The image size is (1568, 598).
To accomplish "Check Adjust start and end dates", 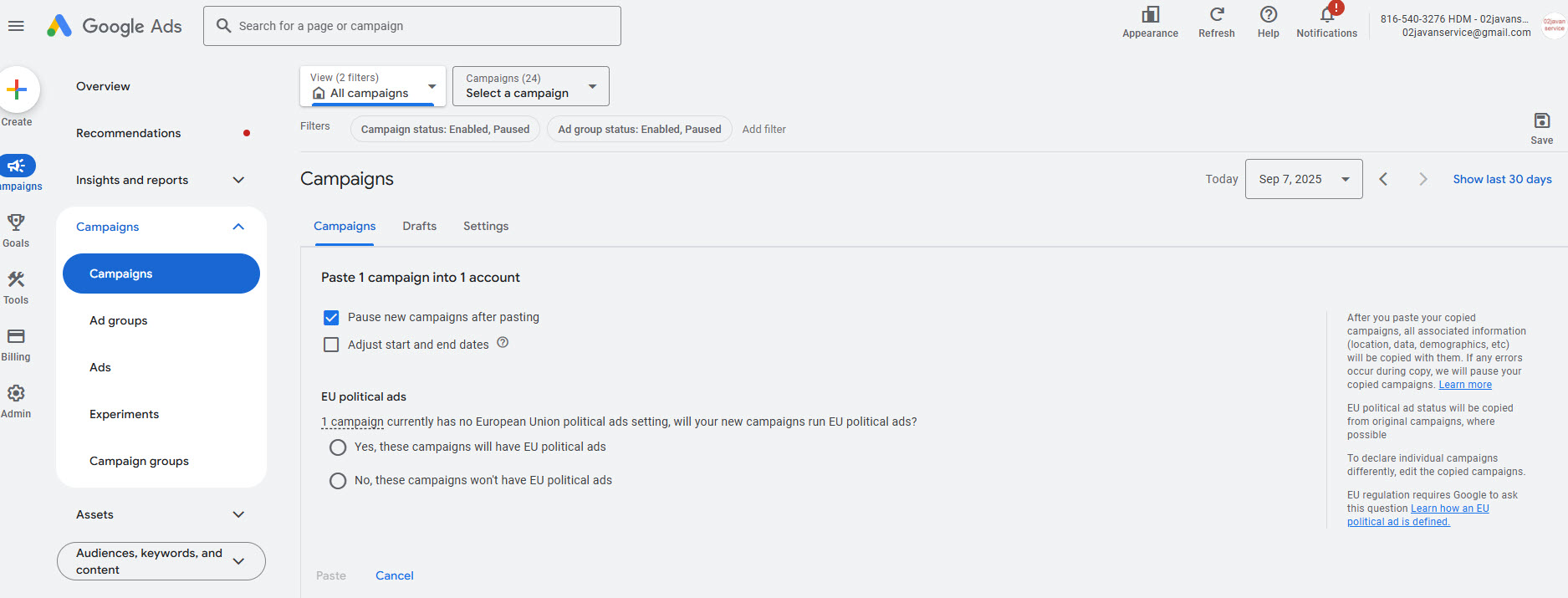I will (331, 345).
